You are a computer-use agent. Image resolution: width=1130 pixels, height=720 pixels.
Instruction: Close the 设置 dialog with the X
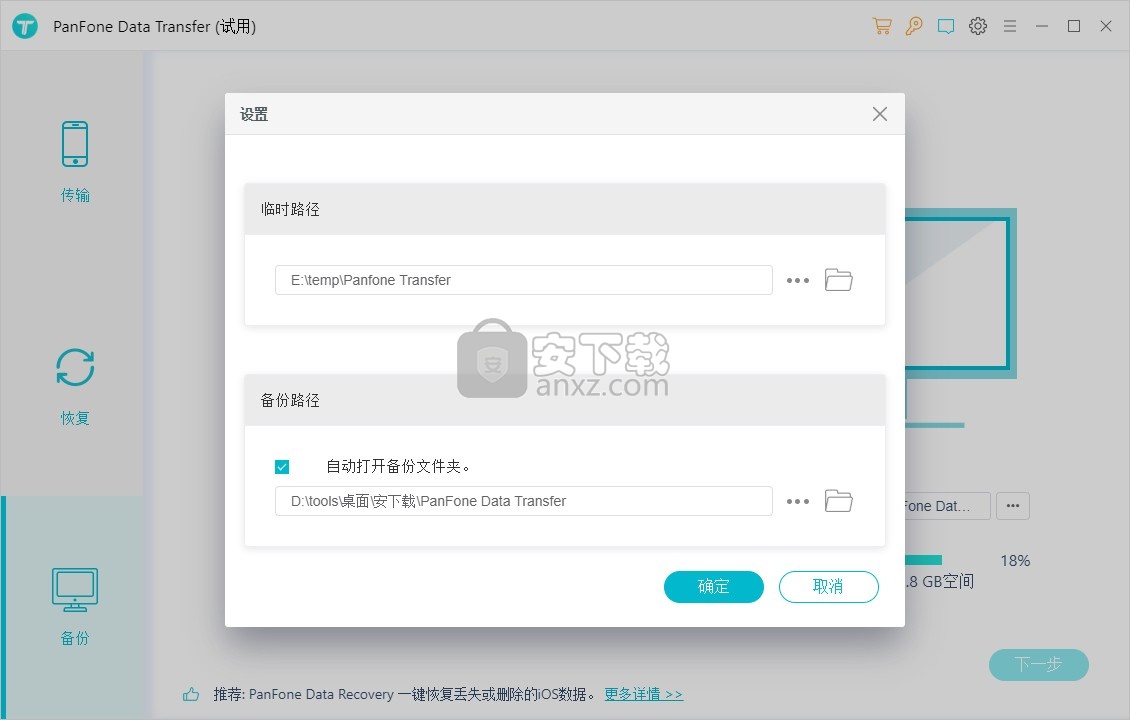880,114
